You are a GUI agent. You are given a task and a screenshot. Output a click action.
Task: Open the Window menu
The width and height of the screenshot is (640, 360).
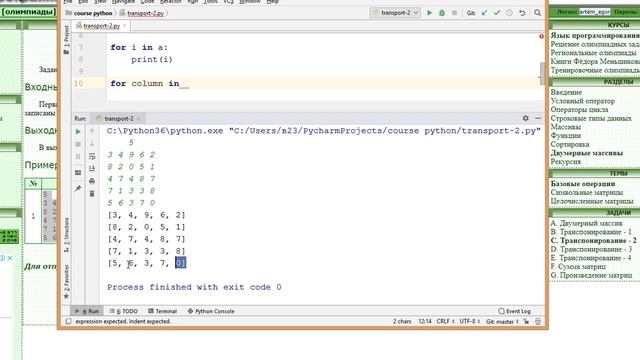coord(249,2)
